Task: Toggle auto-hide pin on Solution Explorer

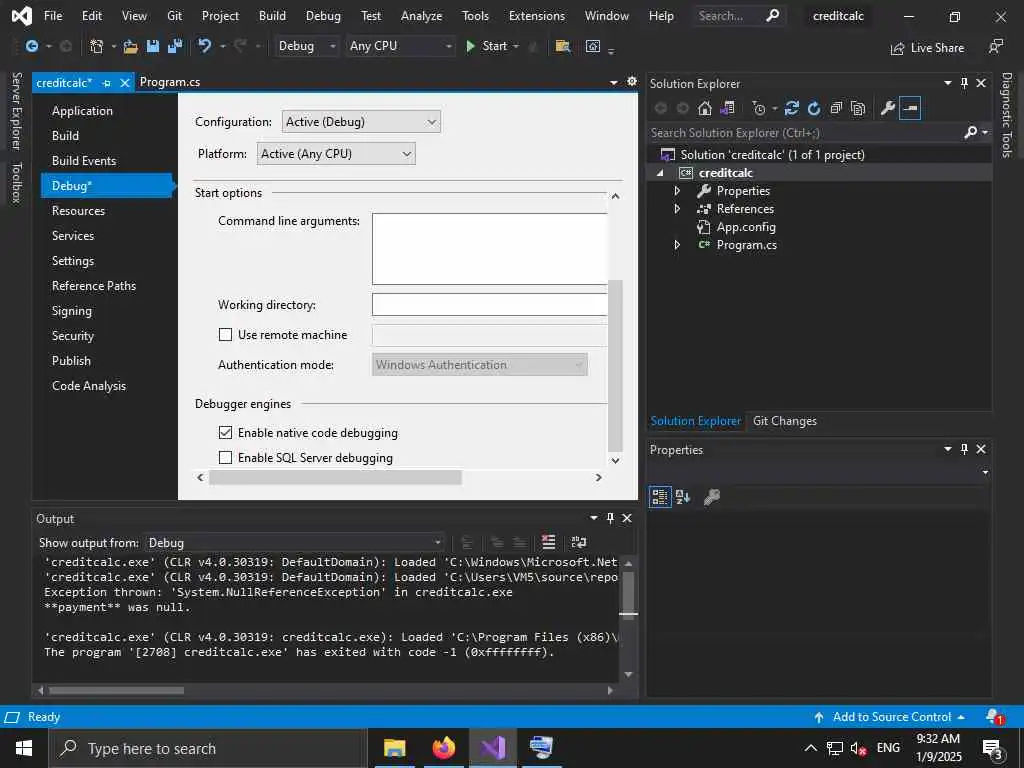Action: click(x=964, y=83)
